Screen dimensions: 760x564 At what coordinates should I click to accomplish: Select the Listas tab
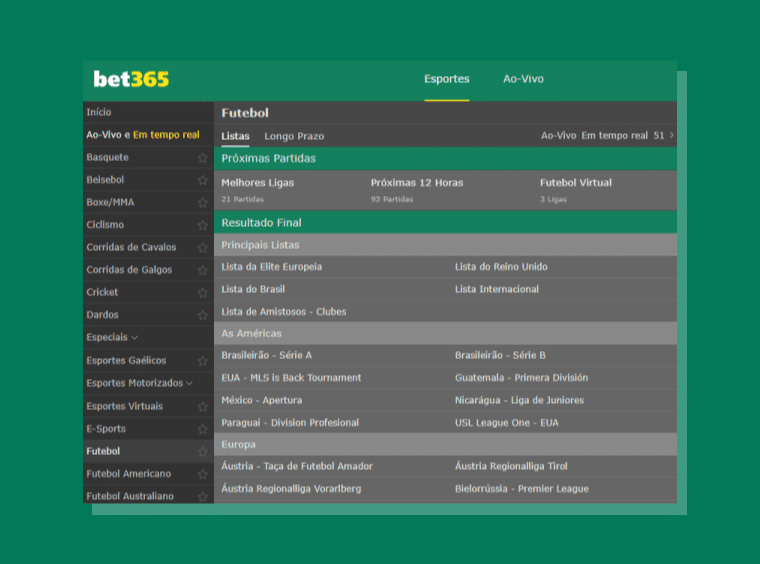(235, 136)
